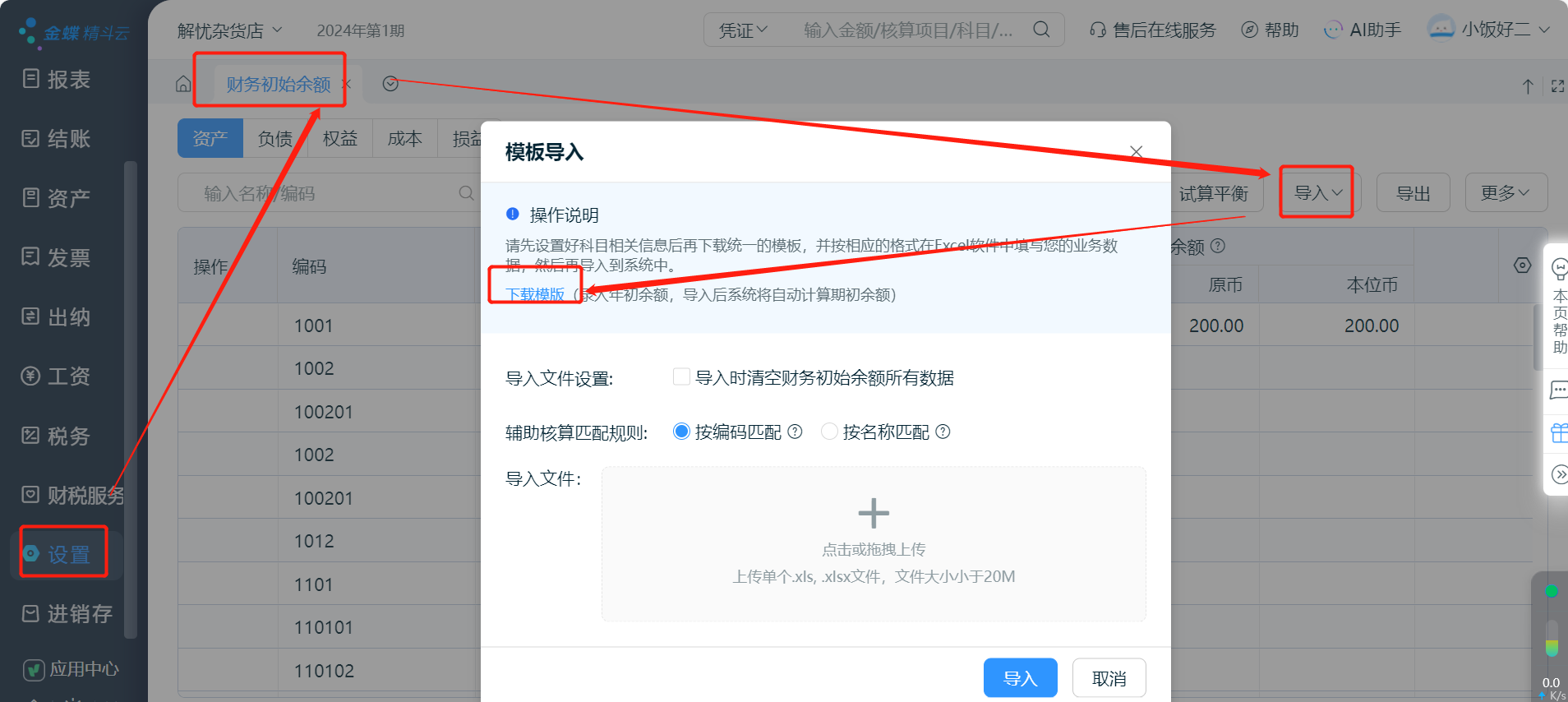Screen dimensions: 1568x702
Task: Click the home icon tab
Action: click(x=183, y=85)
